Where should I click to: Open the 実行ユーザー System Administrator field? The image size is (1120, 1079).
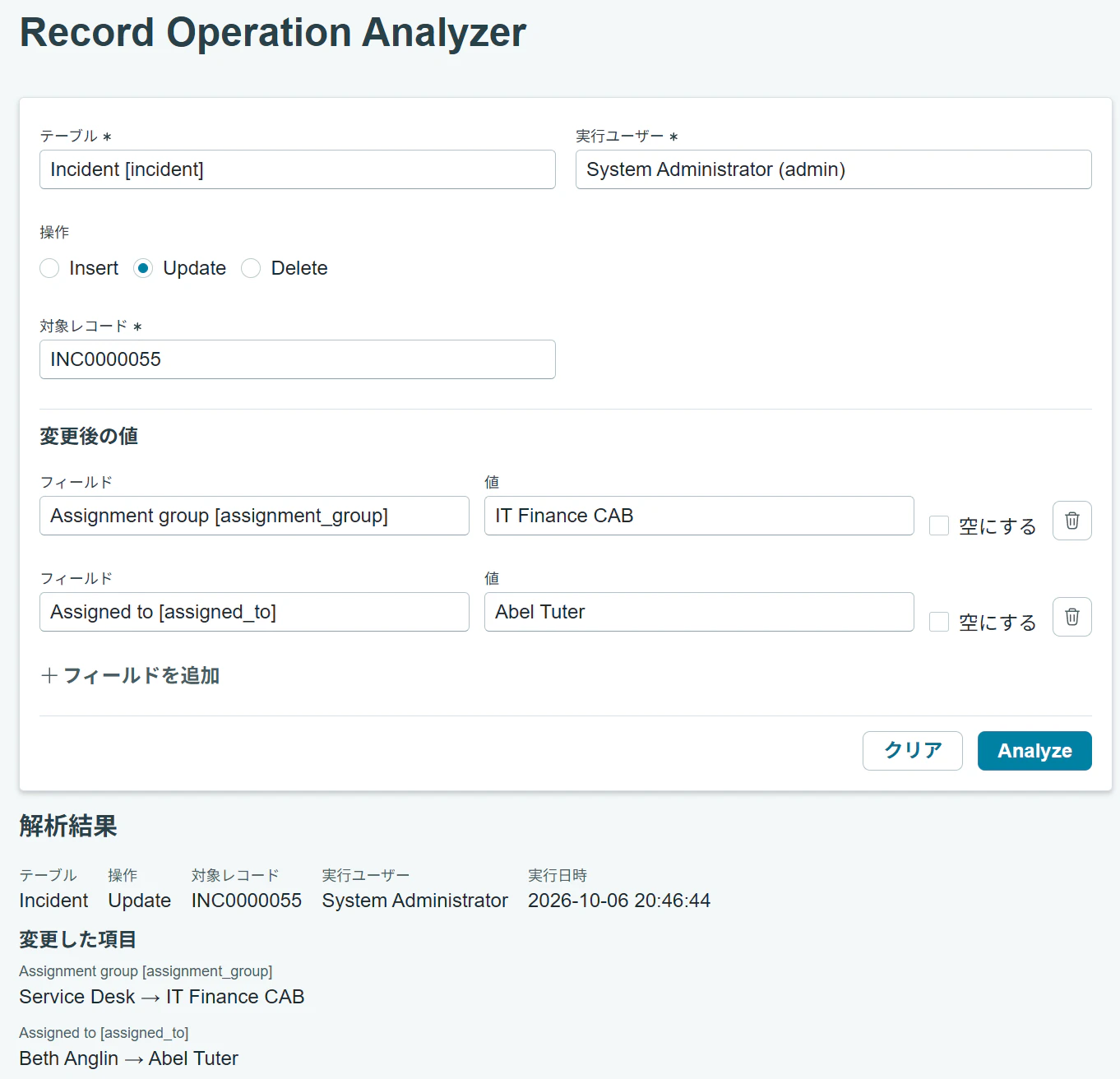pos(834,169)
